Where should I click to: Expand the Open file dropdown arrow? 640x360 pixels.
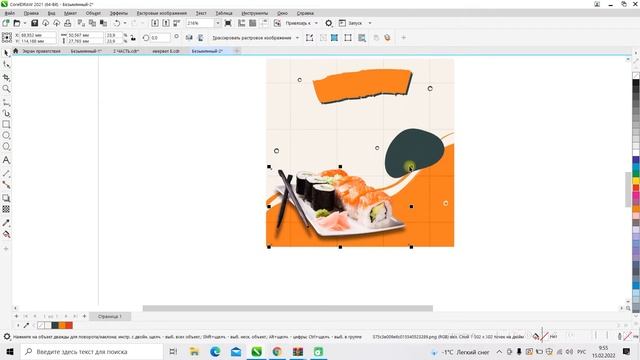pyautogui.click(x=24, y=23)
